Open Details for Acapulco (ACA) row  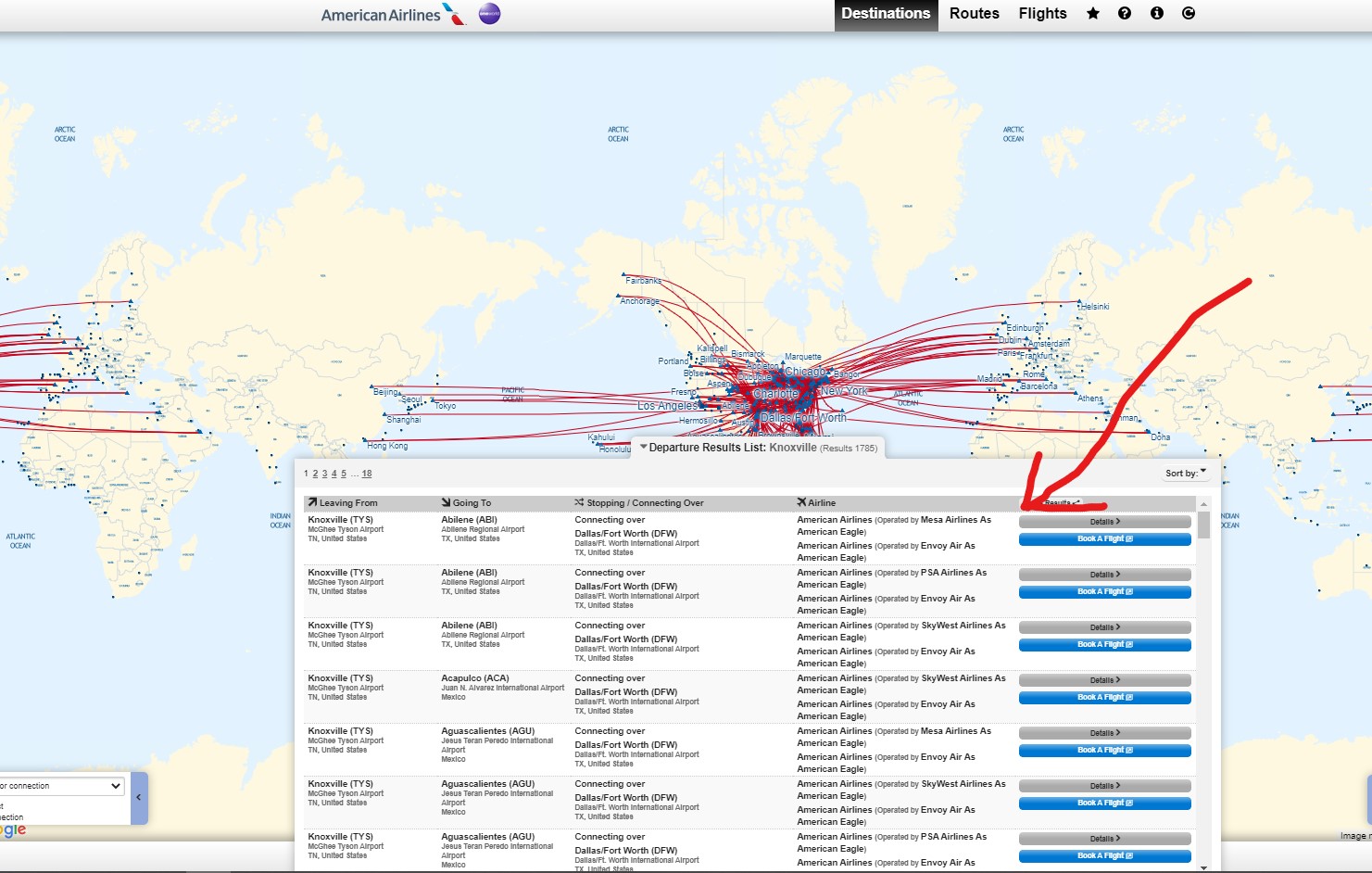pyautogui.click(x=1105, y=680)
